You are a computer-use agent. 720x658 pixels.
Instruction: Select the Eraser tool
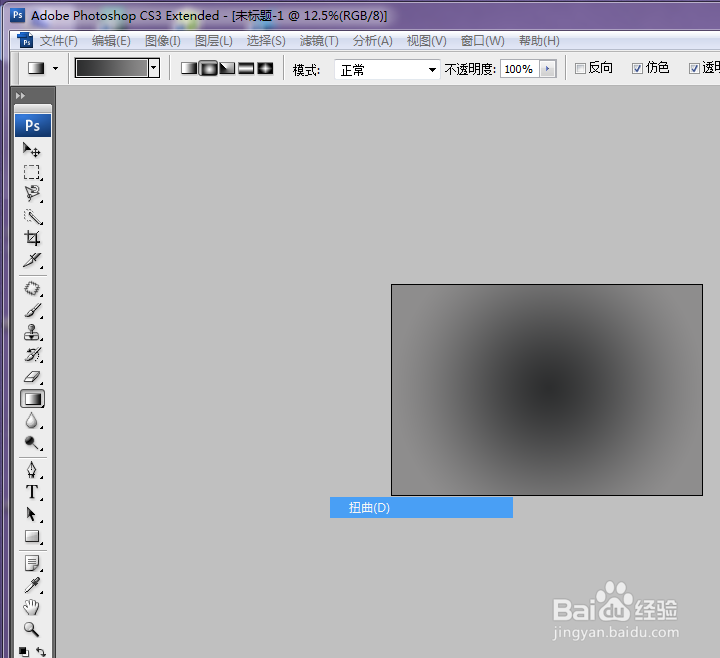pyautogui.click(x=32, y=377)
